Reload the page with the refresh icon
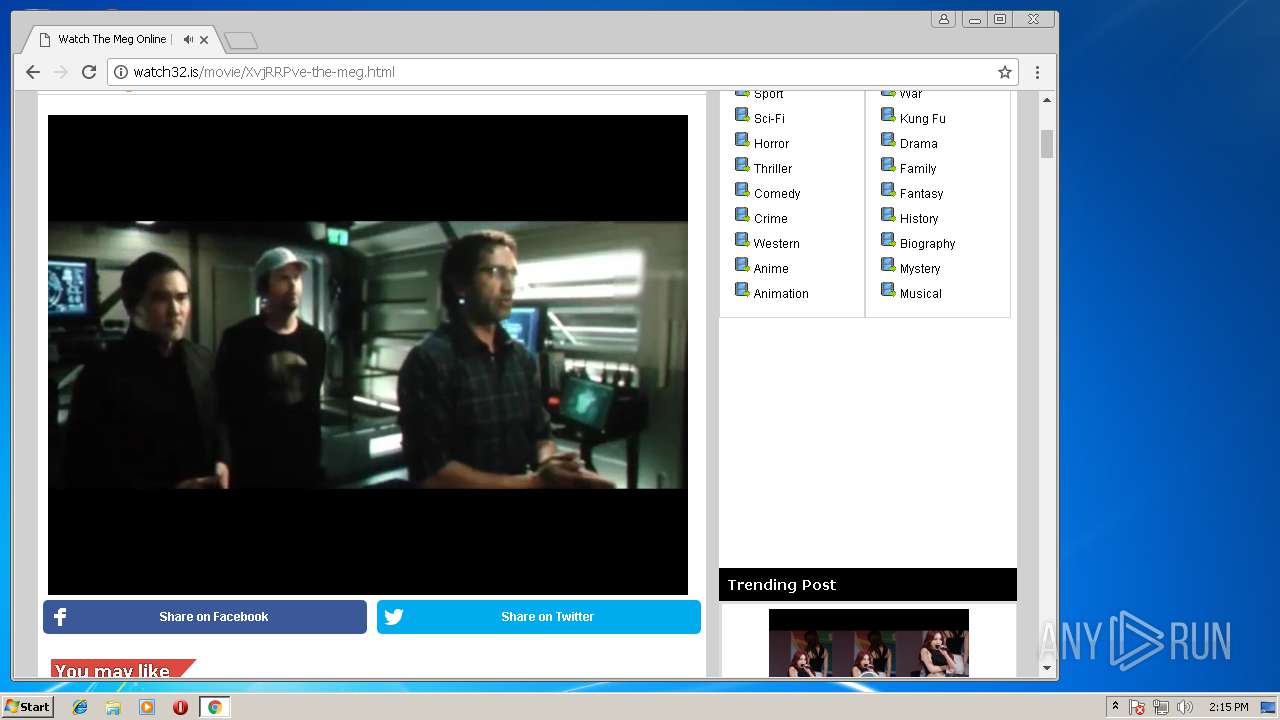The width and height of the screenshot is (1280, 720). 88,72
